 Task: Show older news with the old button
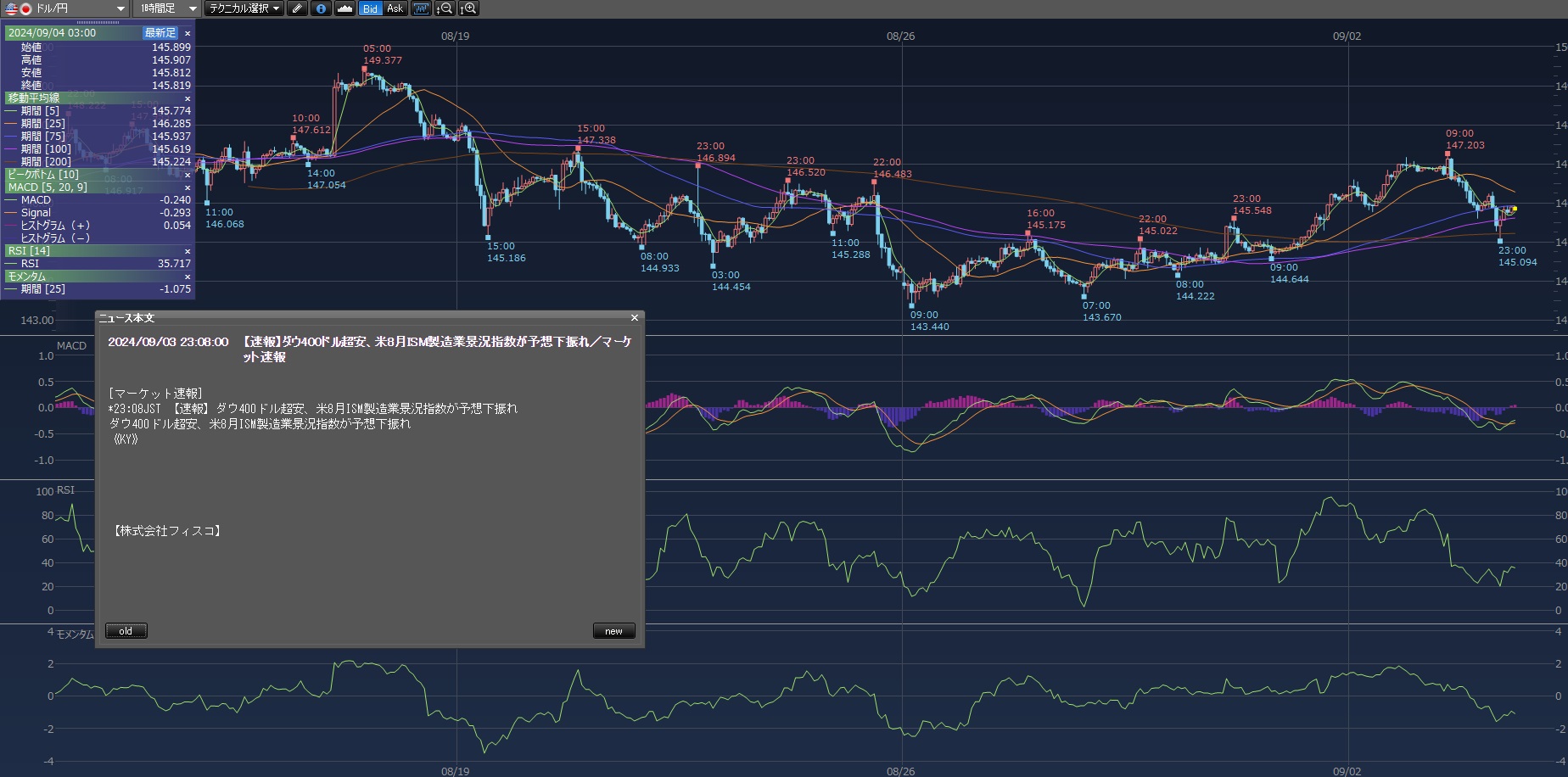(x=126, y=631)
